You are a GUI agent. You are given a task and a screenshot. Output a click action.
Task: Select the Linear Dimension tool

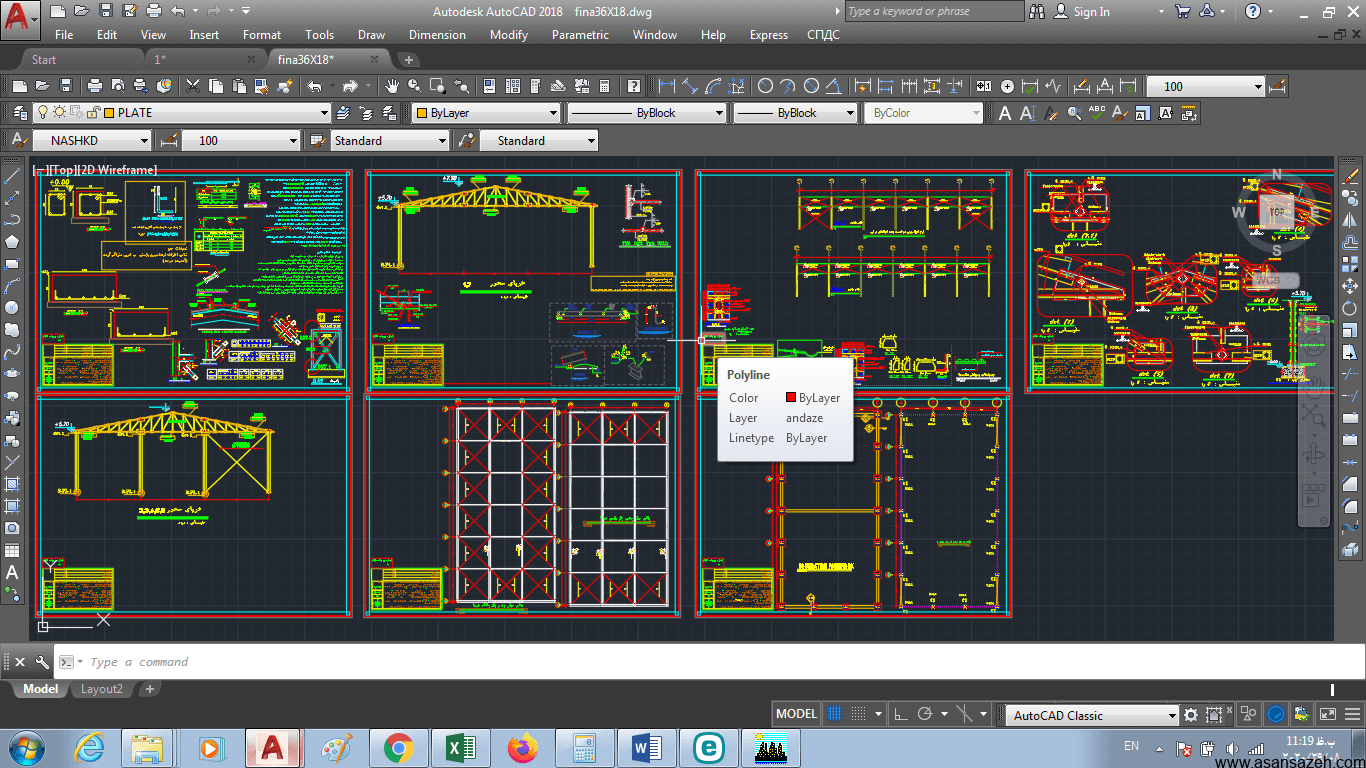[x=666, y=86]
